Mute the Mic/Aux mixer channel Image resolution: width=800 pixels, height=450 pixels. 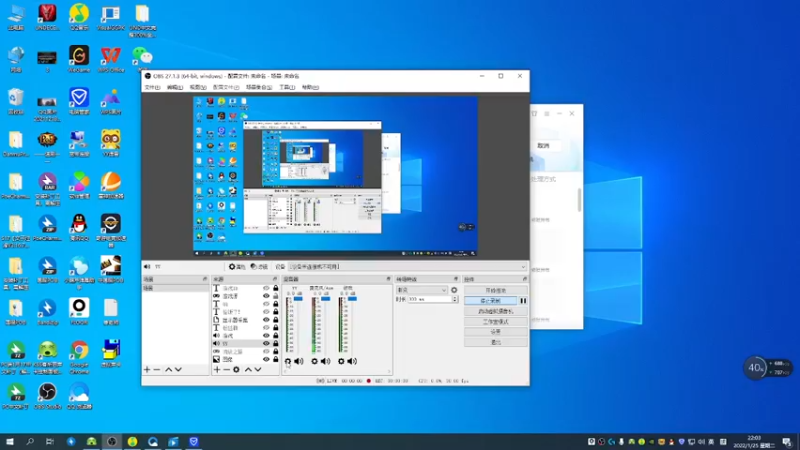pyautogui.click(x=326, y=361)
